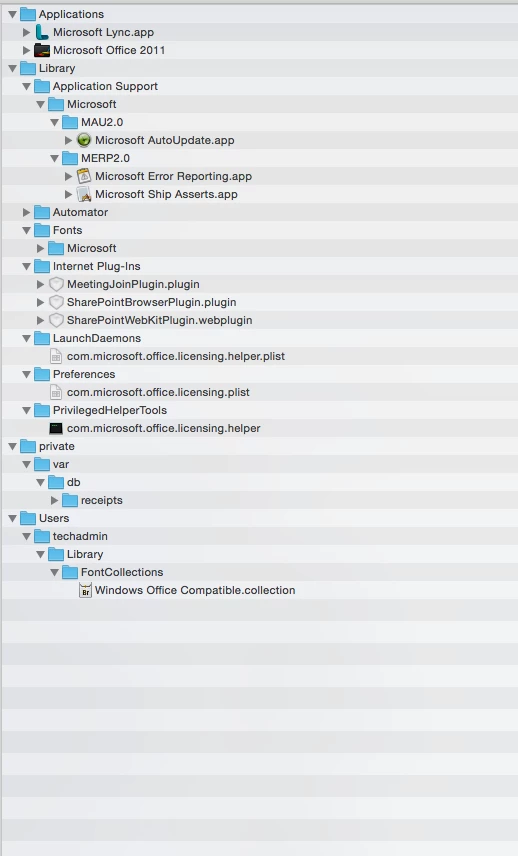
Task: Collapse the MERP2.0 folder
Action: pyautogui.click(x=55, y=158)
